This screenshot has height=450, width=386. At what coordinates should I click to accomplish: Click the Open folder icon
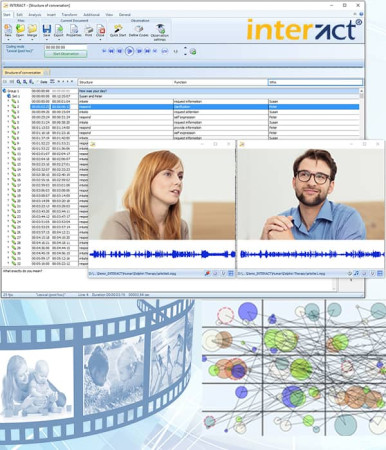20,30
